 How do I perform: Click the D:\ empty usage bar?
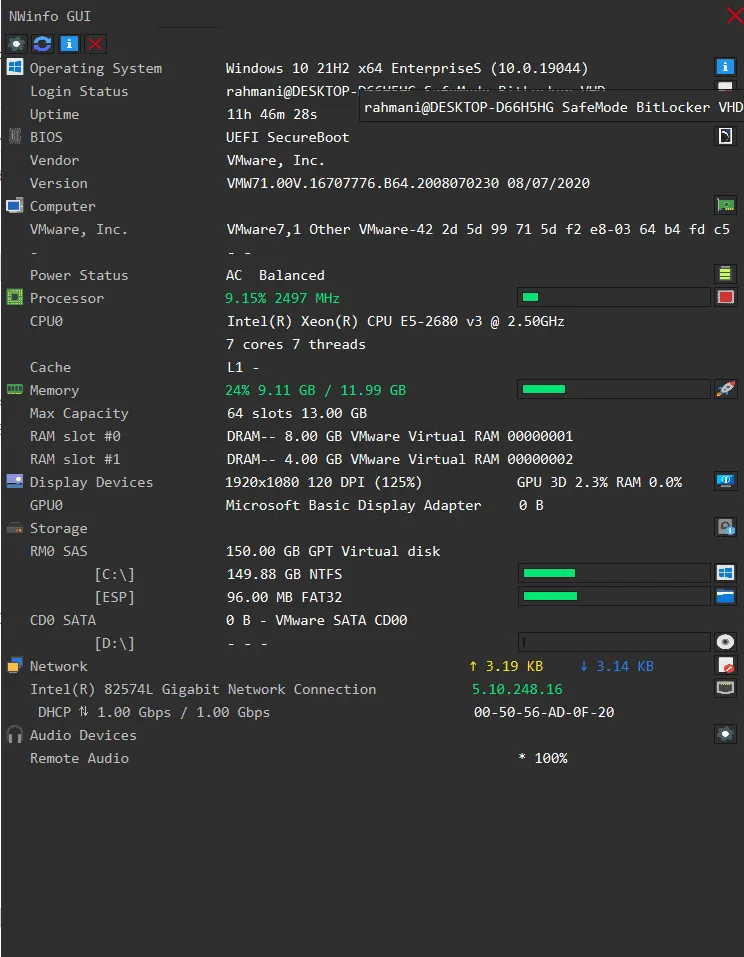pos(613,642)
